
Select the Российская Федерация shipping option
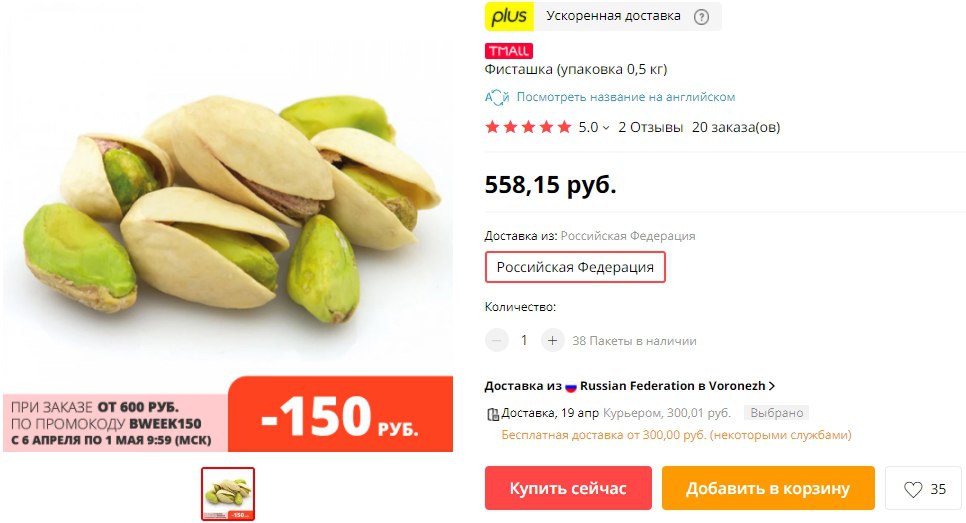(x=575, y=267)
